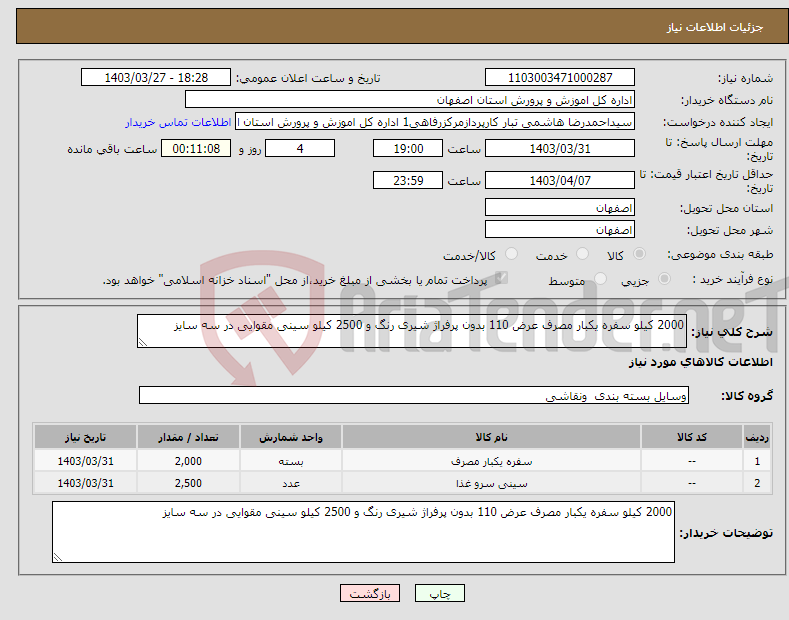Click the quantity cell 2,500
Viewport: 789px width, 620px height.
coord(188,483)
